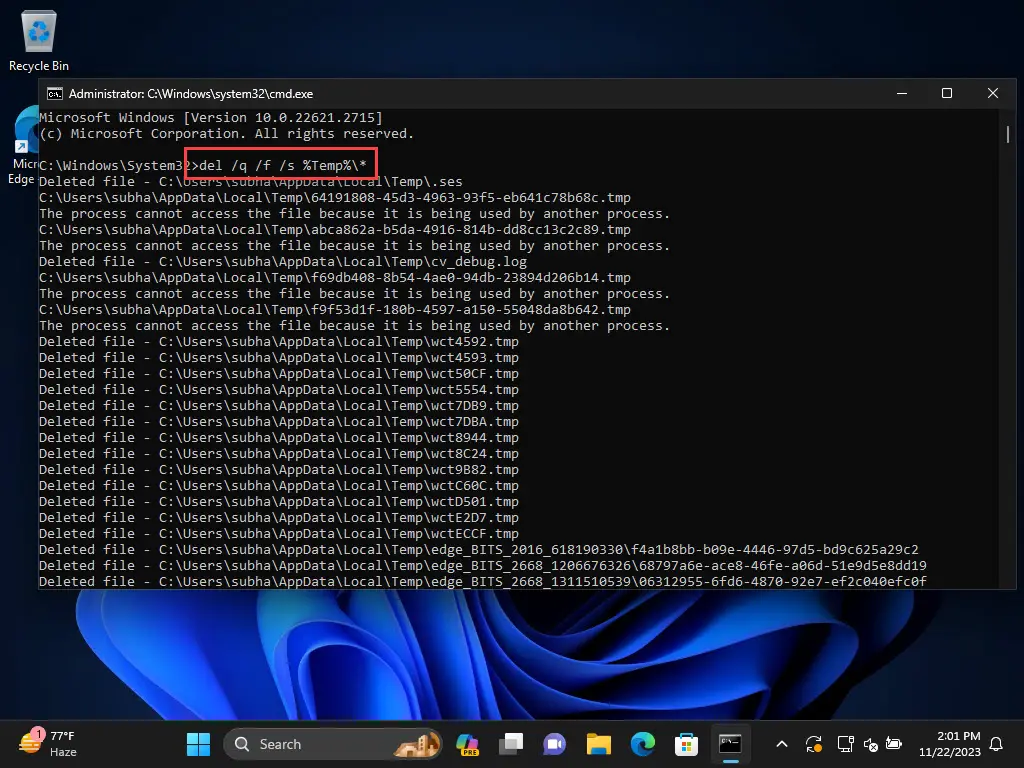Click the console window scrollbar
Viewport: 1024px width, 768px height.
(x=1007, y=135)
